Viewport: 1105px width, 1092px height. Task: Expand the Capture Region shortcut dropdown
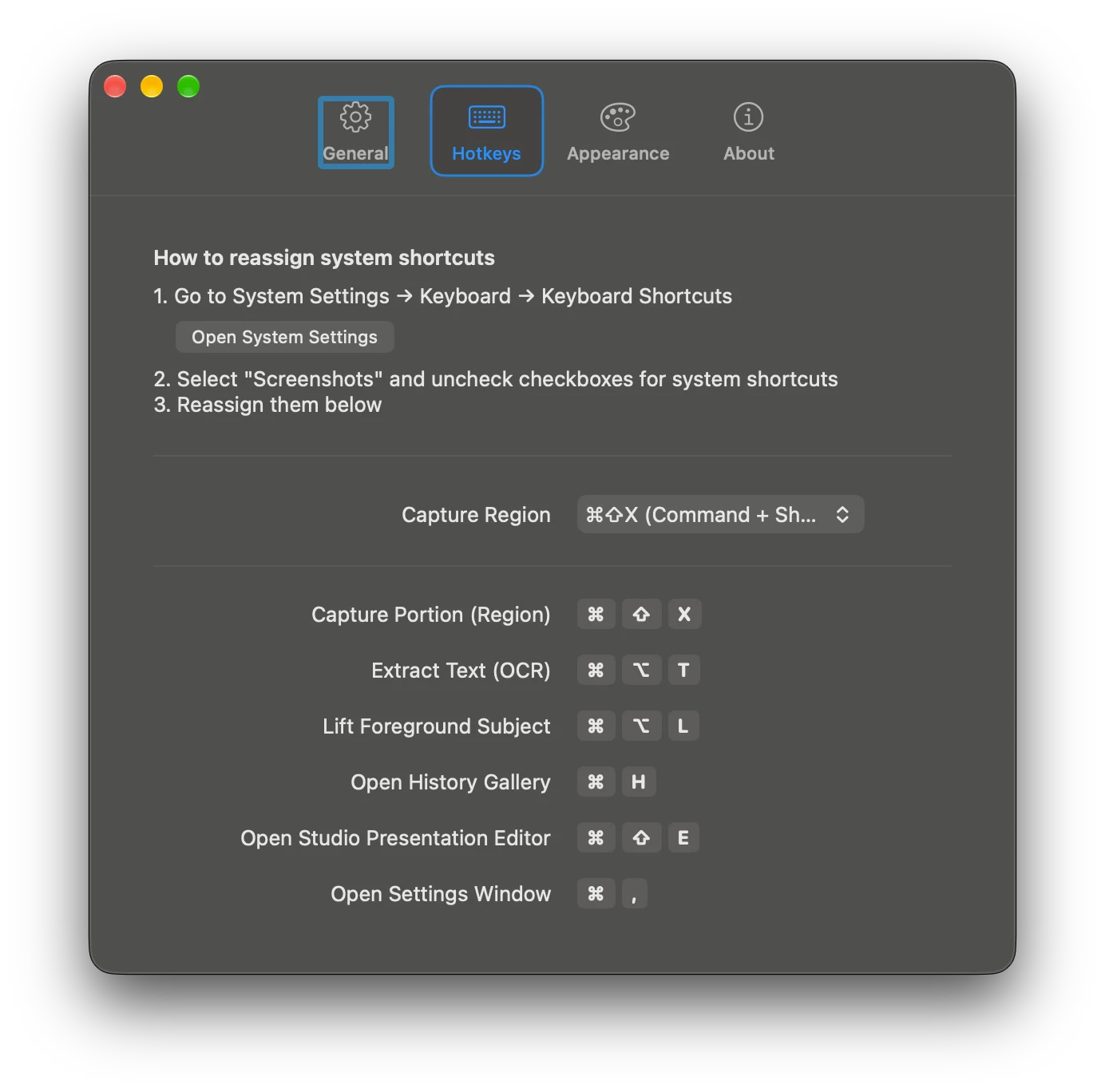pyautogui.click(x=720, y=515)
